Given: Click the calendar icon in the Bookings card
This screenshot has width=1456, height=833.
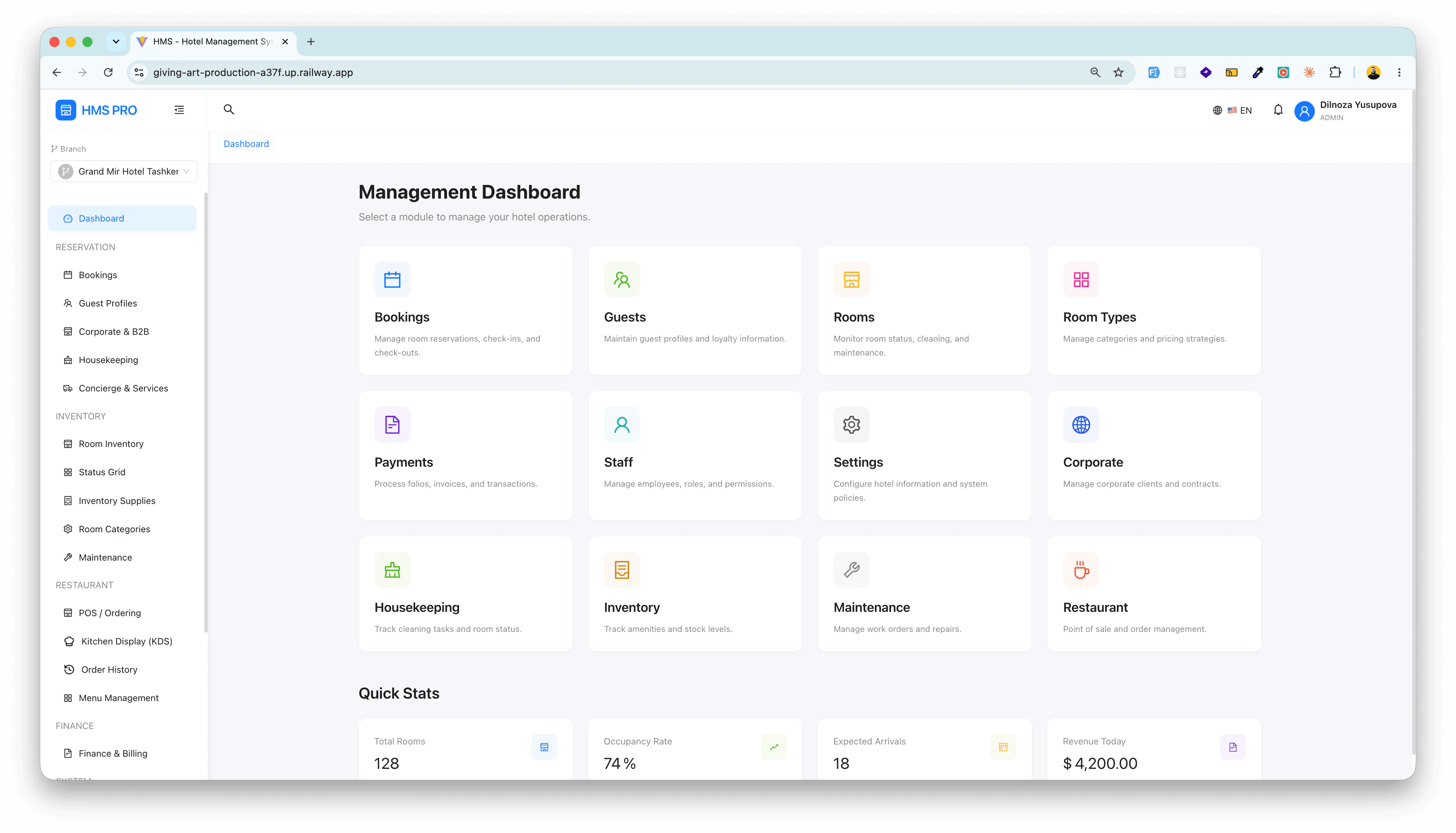Looking at the screenshot, I should [x=392, y=279].
